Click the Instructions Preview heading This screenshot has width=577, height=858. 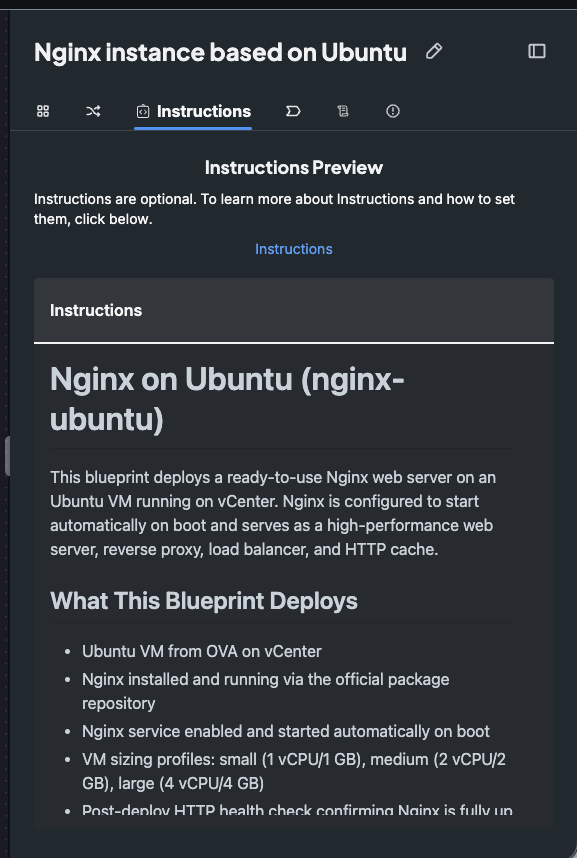(293, 167)
